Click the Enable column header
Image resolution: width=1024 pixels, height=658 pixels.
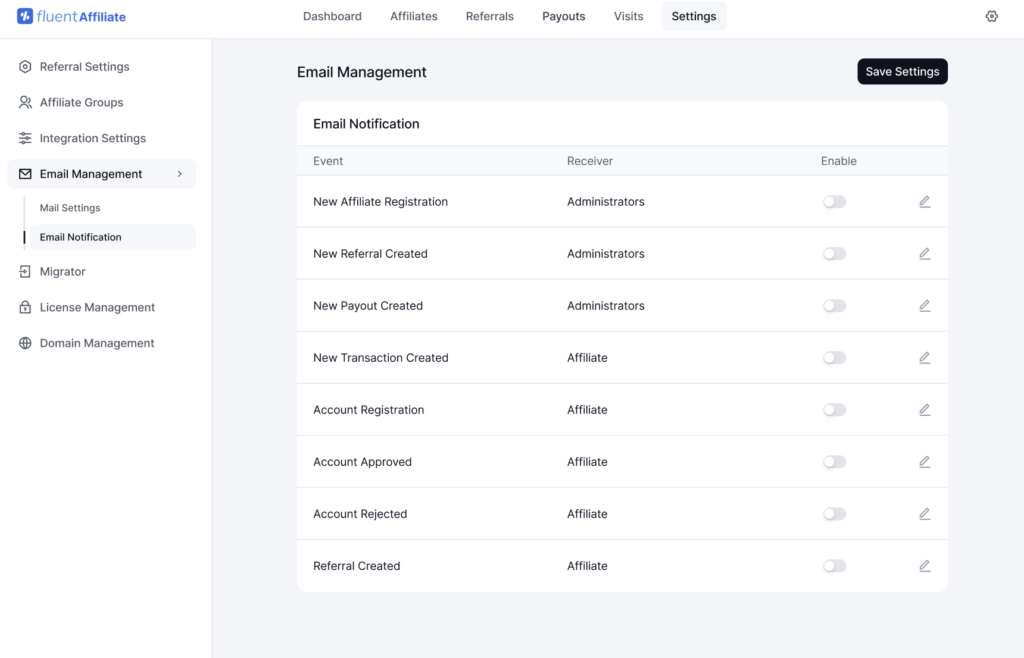pos(839,161)
